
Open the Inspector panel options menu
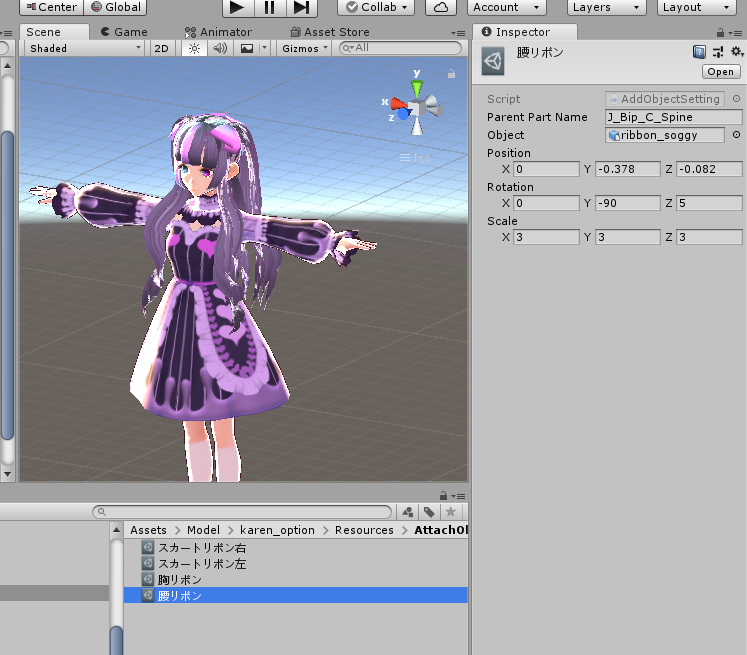click(736, 33)
